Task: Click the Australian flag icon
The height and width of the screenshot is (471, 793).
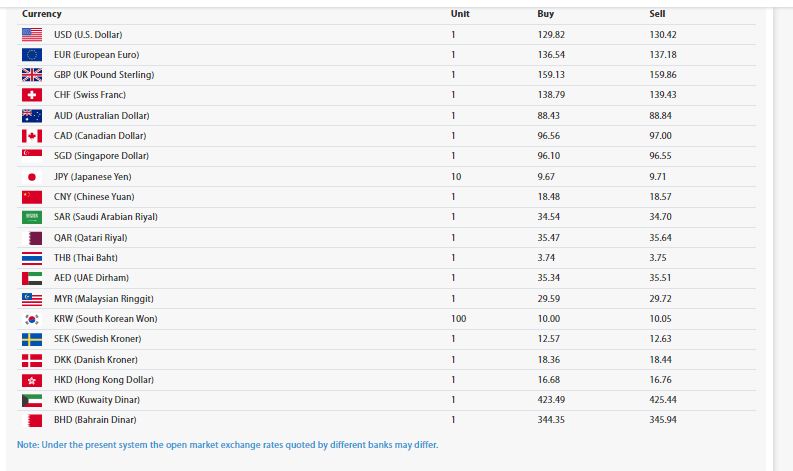Action: pyautogui.click(x=32, y=116)
